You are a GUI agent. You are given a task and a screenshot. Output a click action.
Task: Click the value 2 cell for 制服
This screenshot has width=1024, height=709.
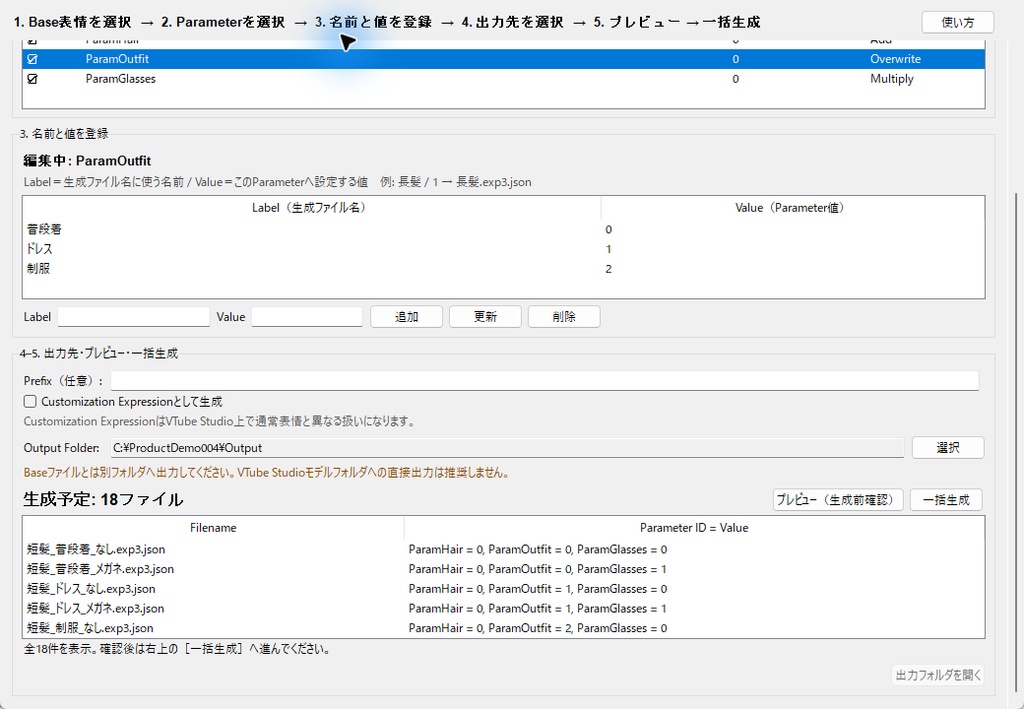609,269
